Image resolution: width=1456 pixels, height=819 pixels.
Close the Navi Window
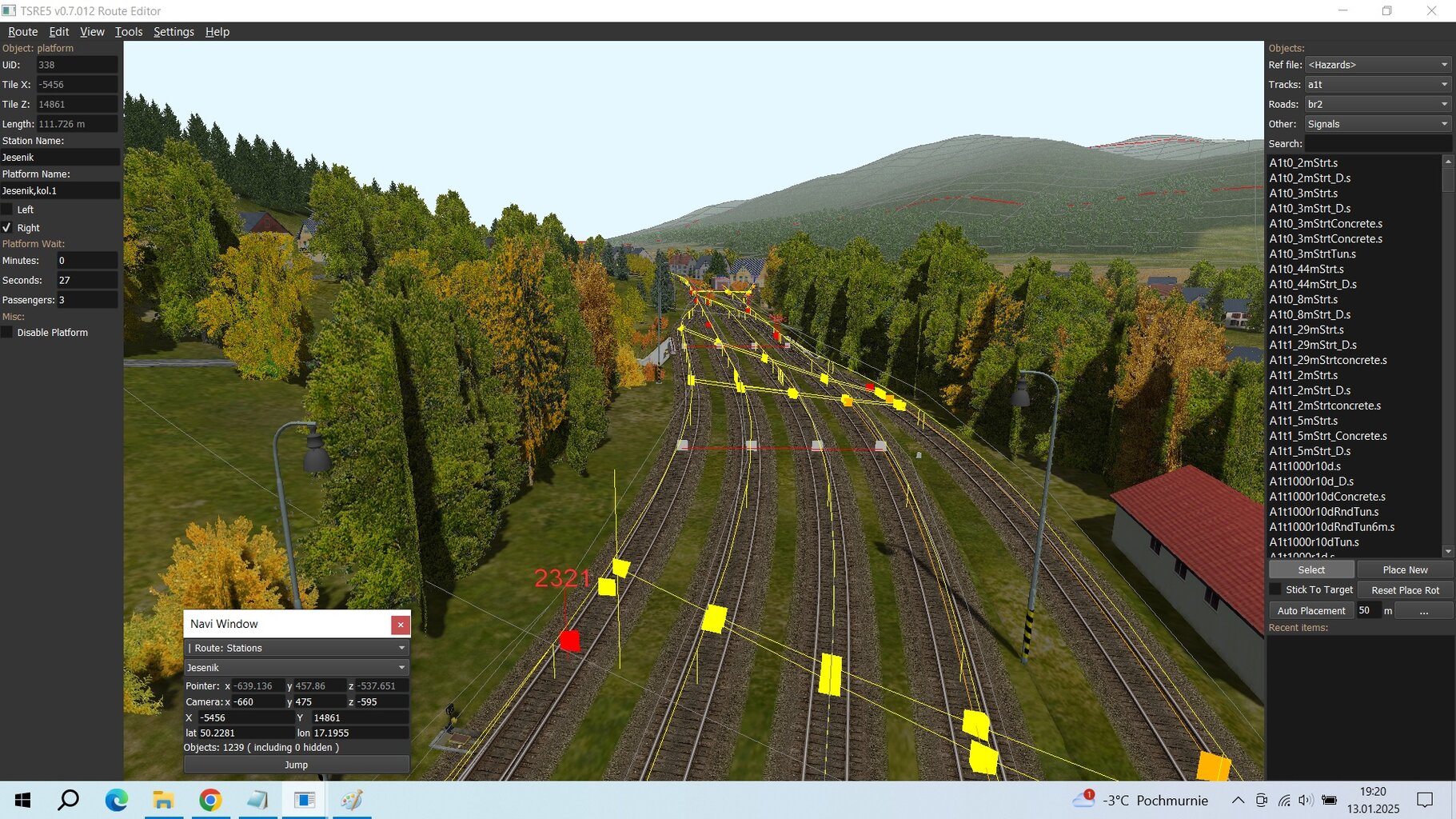pyautogui.click(x=401, y=625)
